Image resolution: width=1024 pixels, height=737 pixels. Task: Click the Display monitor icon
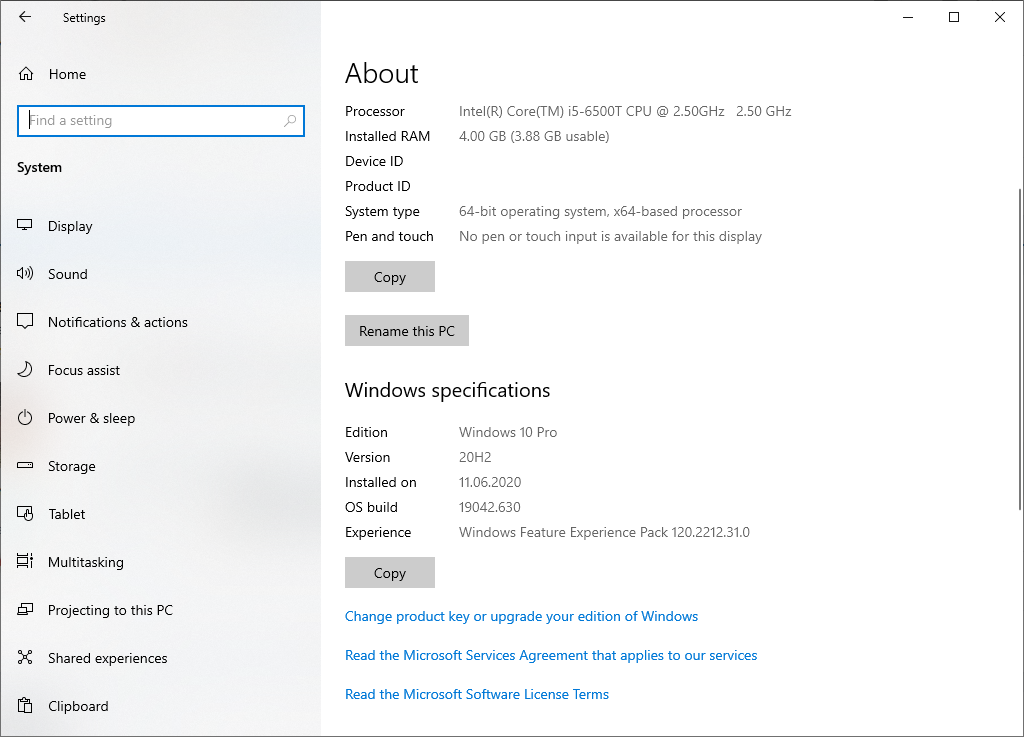pyautogui.click(x=25, y=225)
